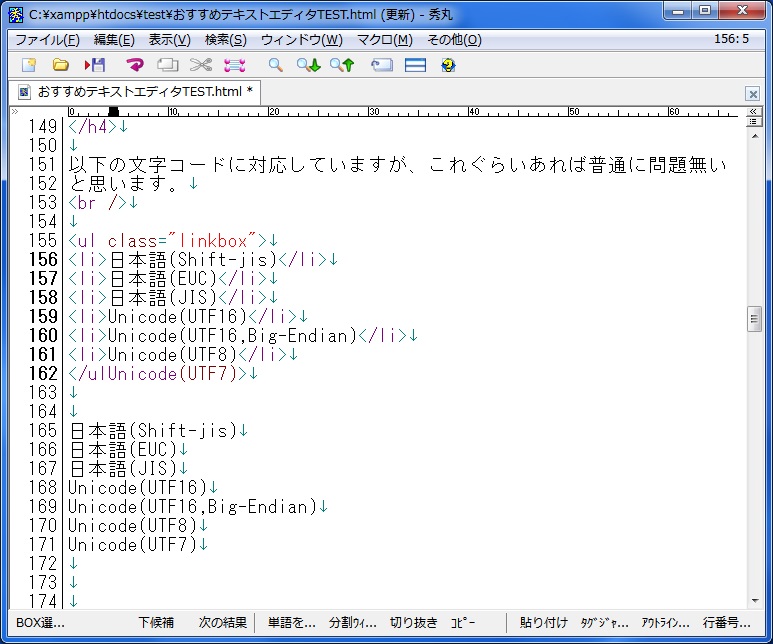Click the outline list icon above scrollbar
The height and width of the screenshot is (644, 773).
(x=753, y=121)
